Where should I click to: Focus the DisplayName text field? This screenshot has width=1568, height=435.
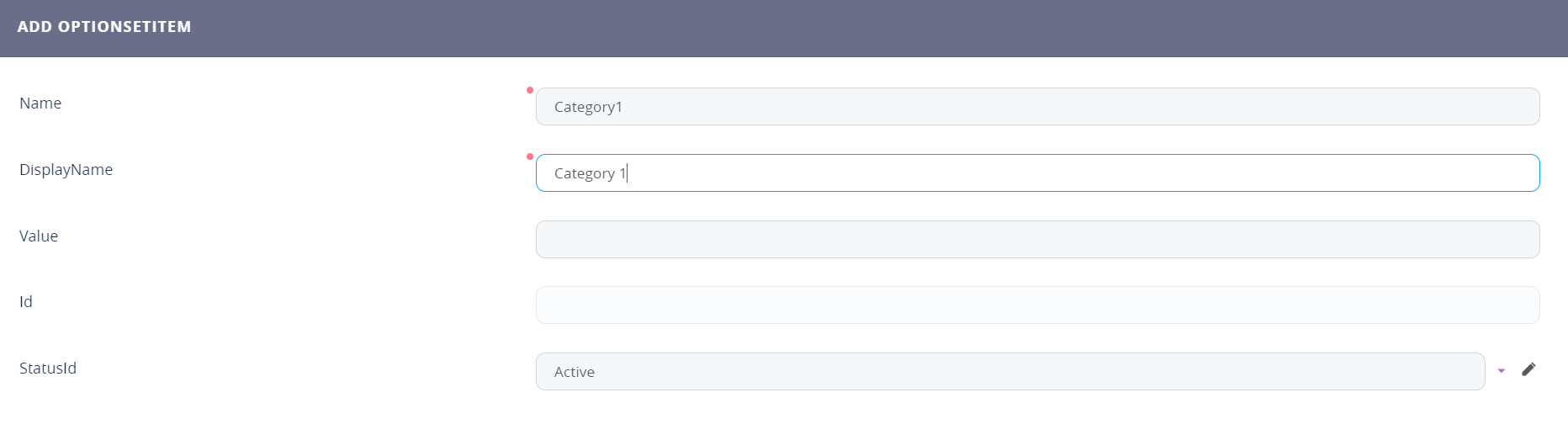coord(1037,173)
